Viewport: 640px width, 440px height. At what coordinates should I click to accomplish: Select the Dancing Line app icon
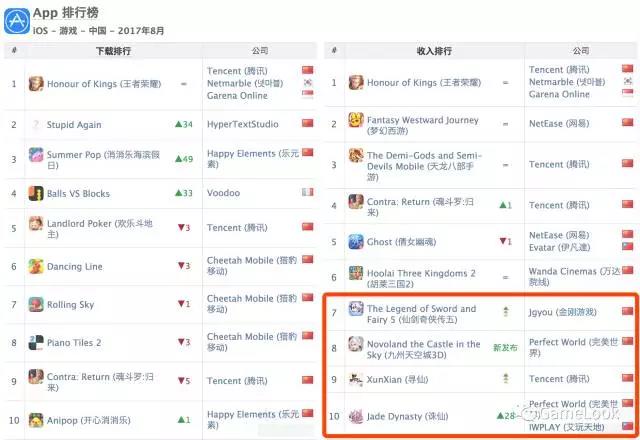tap(36, 267)
